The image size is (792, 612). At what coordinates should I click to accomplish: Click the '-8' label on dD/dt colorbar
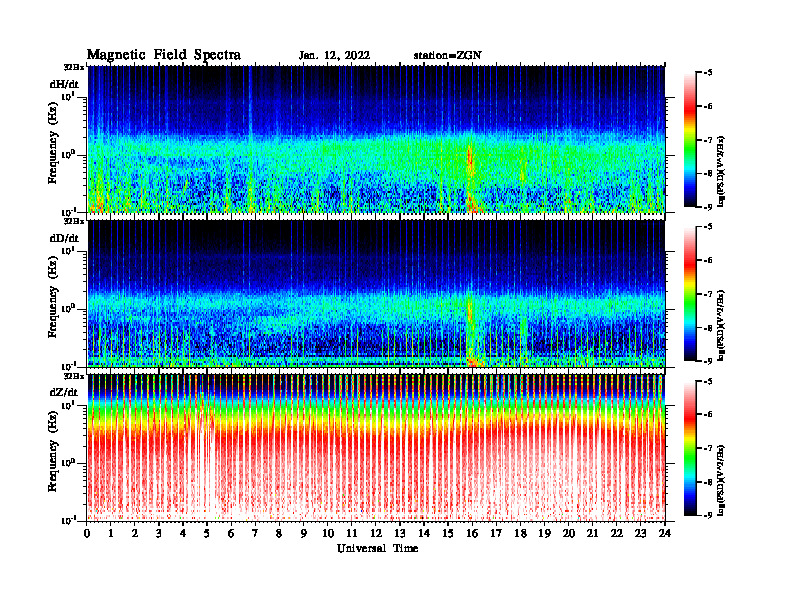(708, 328)
